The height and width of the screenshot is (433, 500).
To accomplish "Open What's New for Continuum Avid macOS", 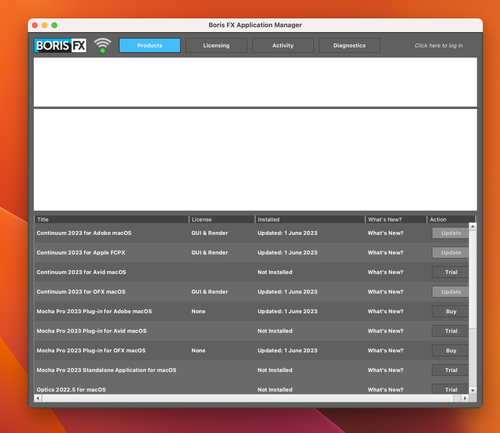I will (385, 272).
